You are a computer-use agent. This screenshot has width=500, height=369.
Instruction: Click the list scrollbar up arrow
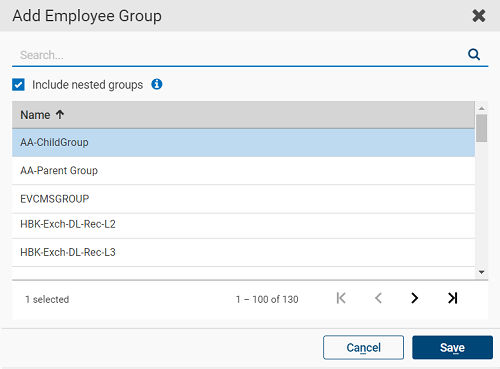(x=481, y=108)
